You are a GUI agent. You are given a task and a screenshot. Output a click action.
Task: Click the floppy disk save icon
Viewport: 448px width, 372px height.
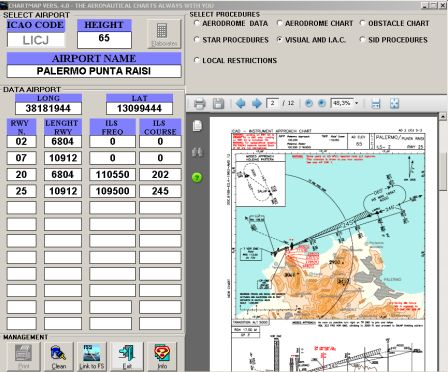(218, 104)
